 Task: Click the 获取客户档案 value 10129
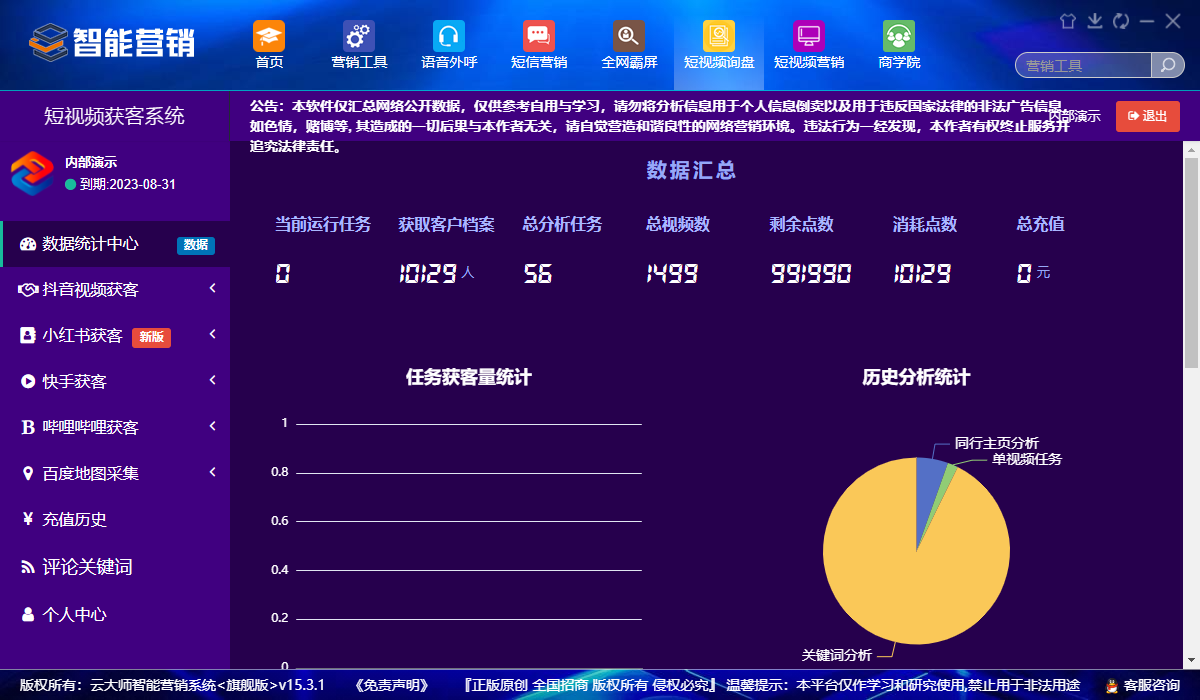coord(428,273)
